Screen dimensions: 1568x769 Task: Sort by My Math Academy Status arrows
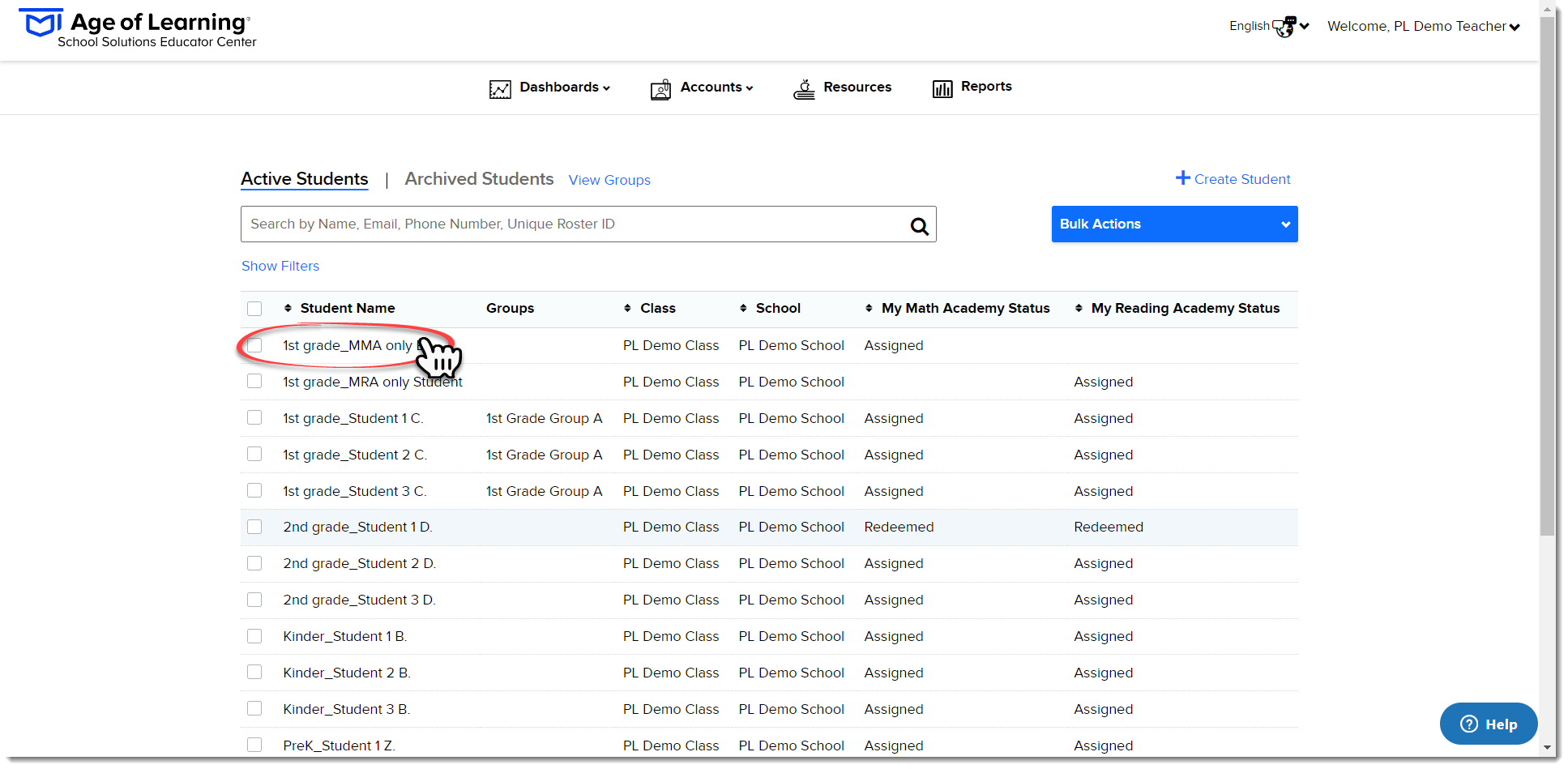click(x=869, y=308)
